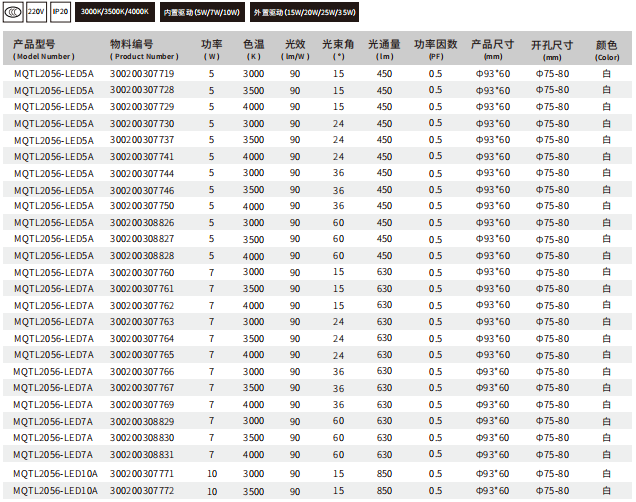Select product number 300200307741
The image size is (636, 502).
(x=142, y=157)
